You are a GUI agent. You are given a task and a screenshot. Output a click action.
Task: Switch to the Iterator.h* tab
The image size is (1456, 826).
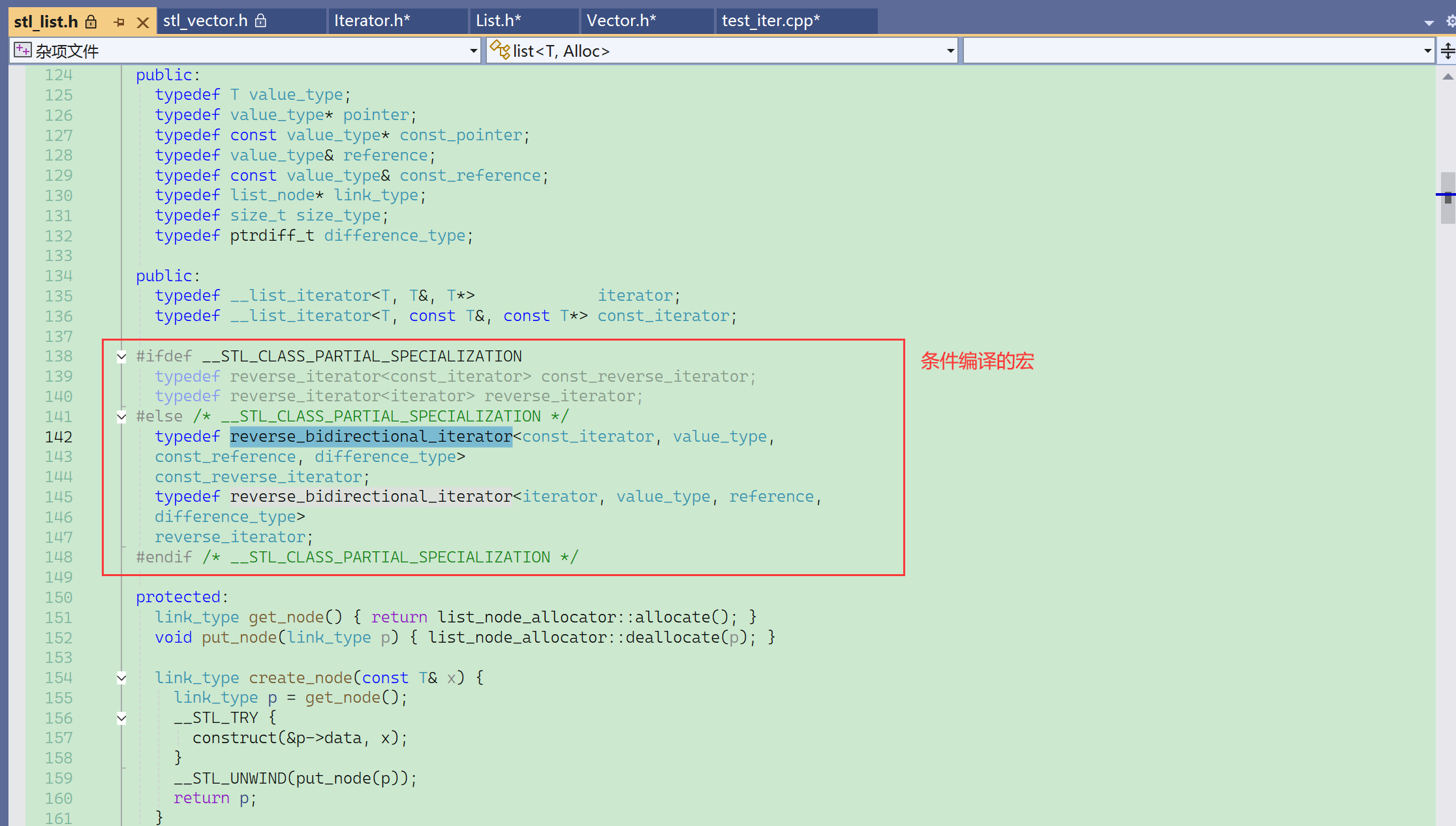(x=372, y=21)
